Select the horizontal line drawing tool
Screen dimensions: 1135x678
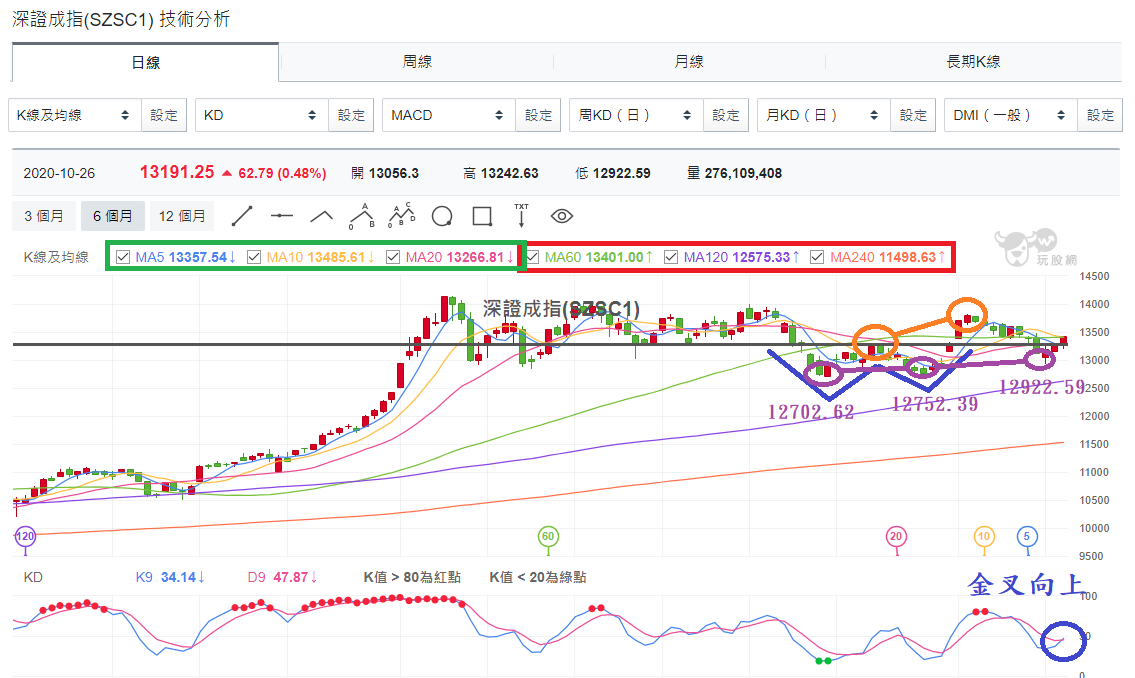point(282,216)
